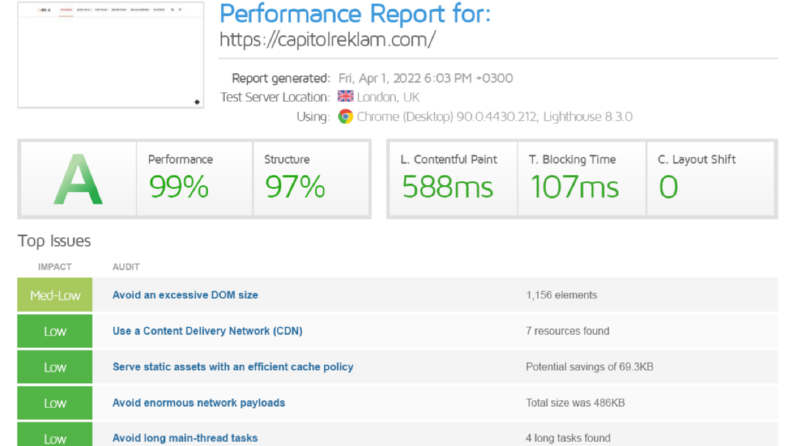Click the T. Blocking Time 107ms metric

click(x=582, y=179)
